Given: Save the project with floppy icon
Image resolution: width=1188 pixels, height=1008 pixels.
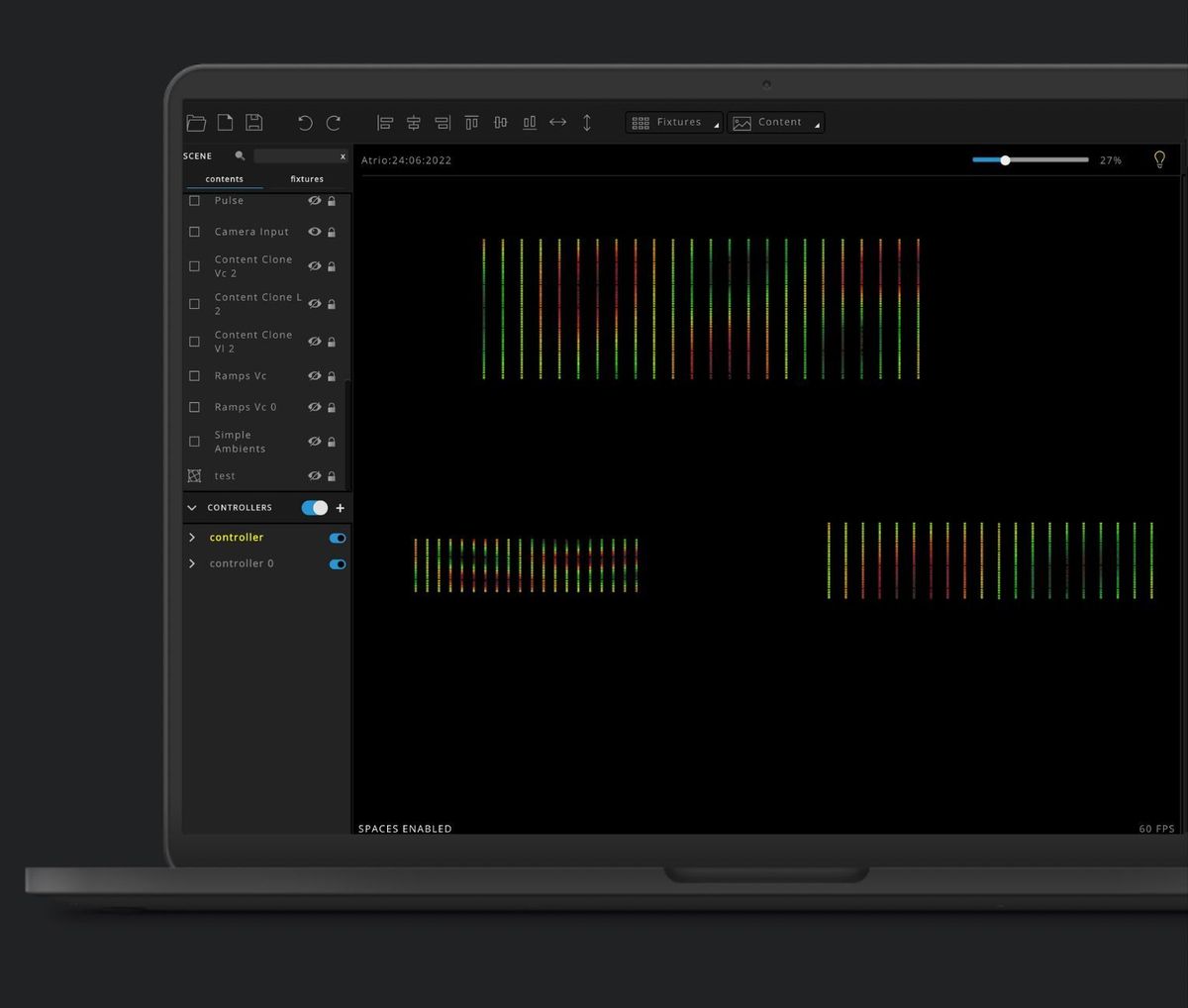Looking at the screenshot, I should 254,122.
